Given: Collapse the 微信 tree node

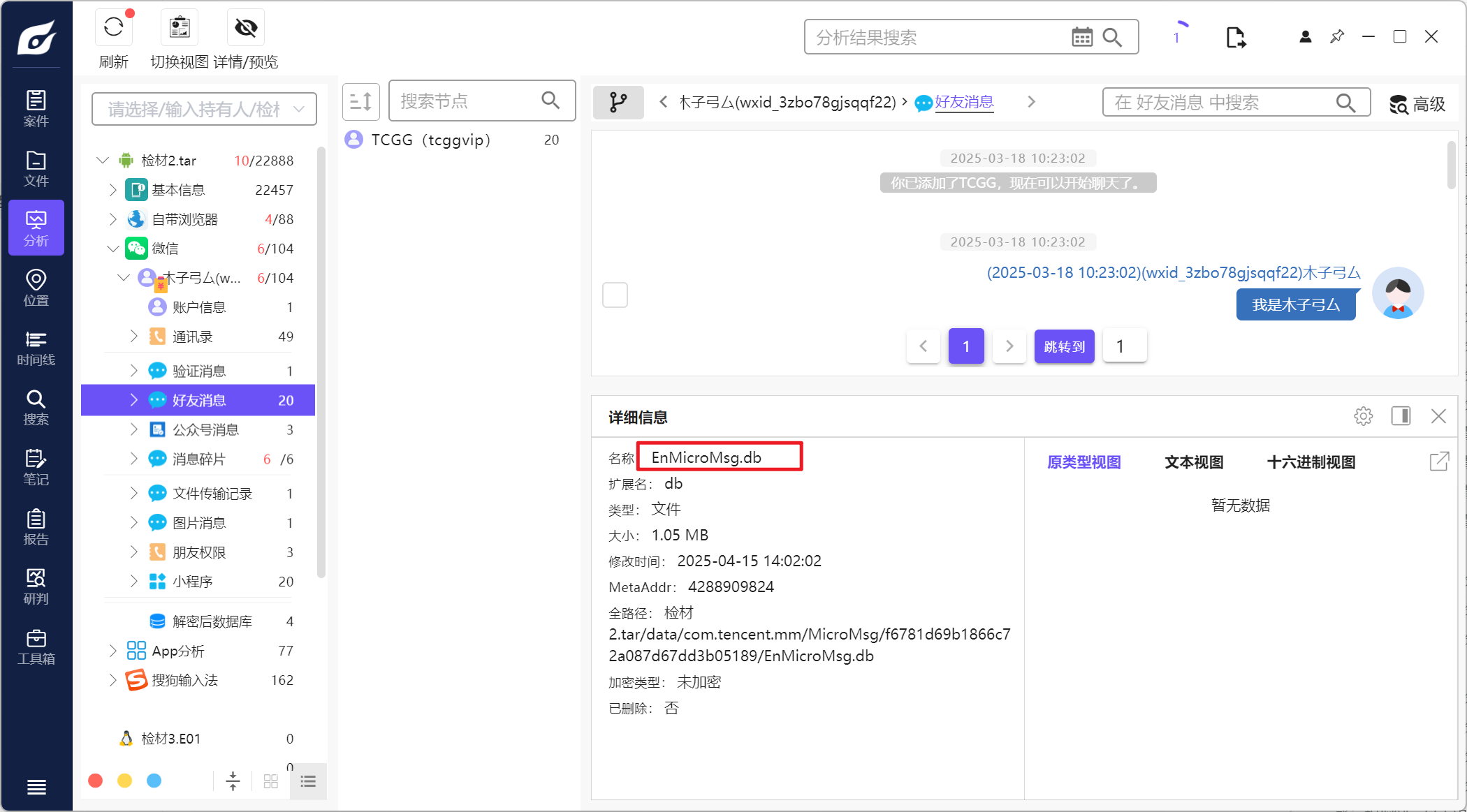Looking at the screenshot, I should (x=113, y=249).
